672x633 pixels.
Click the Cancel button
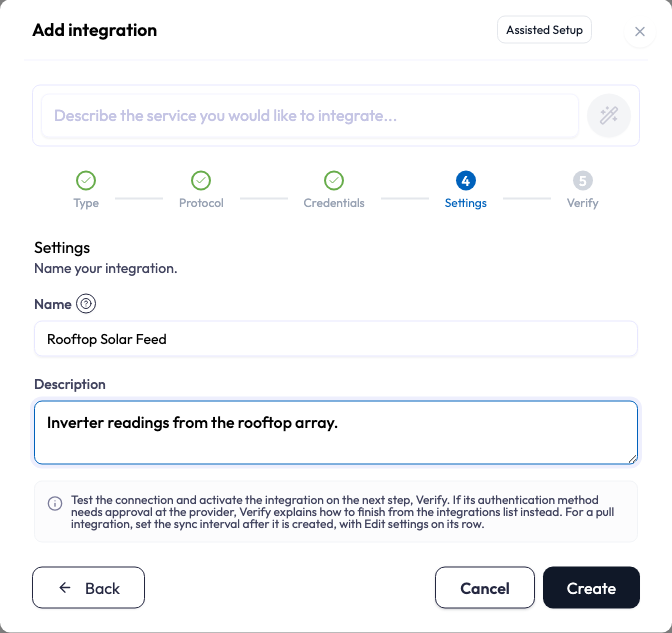click(485, 588)
